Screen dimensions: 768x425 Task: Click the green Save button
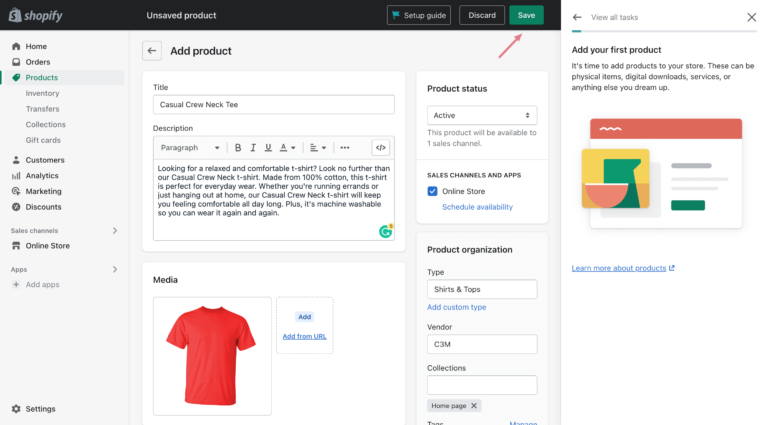click(526, 15)
